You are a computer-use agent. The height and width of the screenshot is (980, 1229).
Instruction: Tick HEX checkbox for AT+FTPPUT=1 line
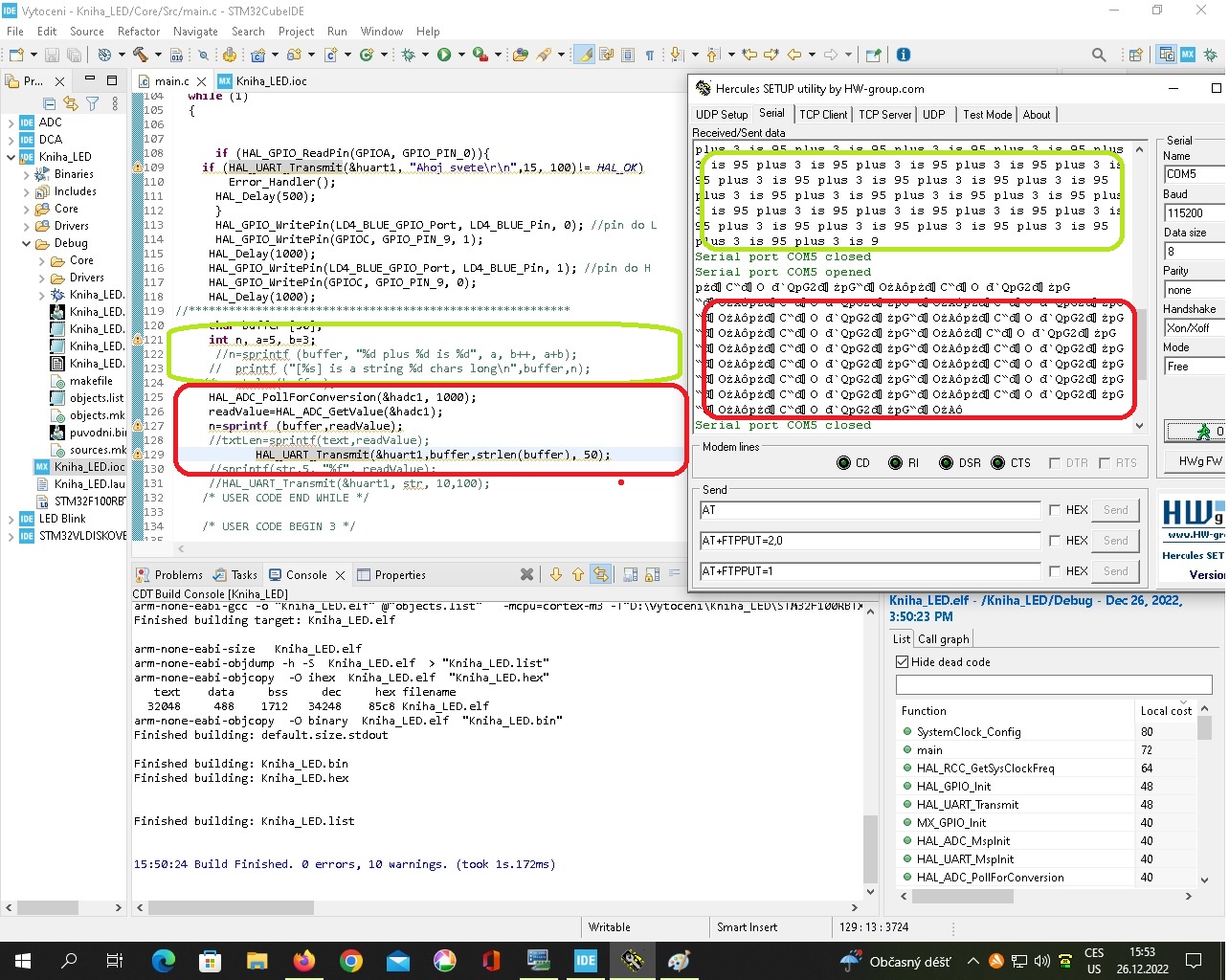[x=1055, y=571]
